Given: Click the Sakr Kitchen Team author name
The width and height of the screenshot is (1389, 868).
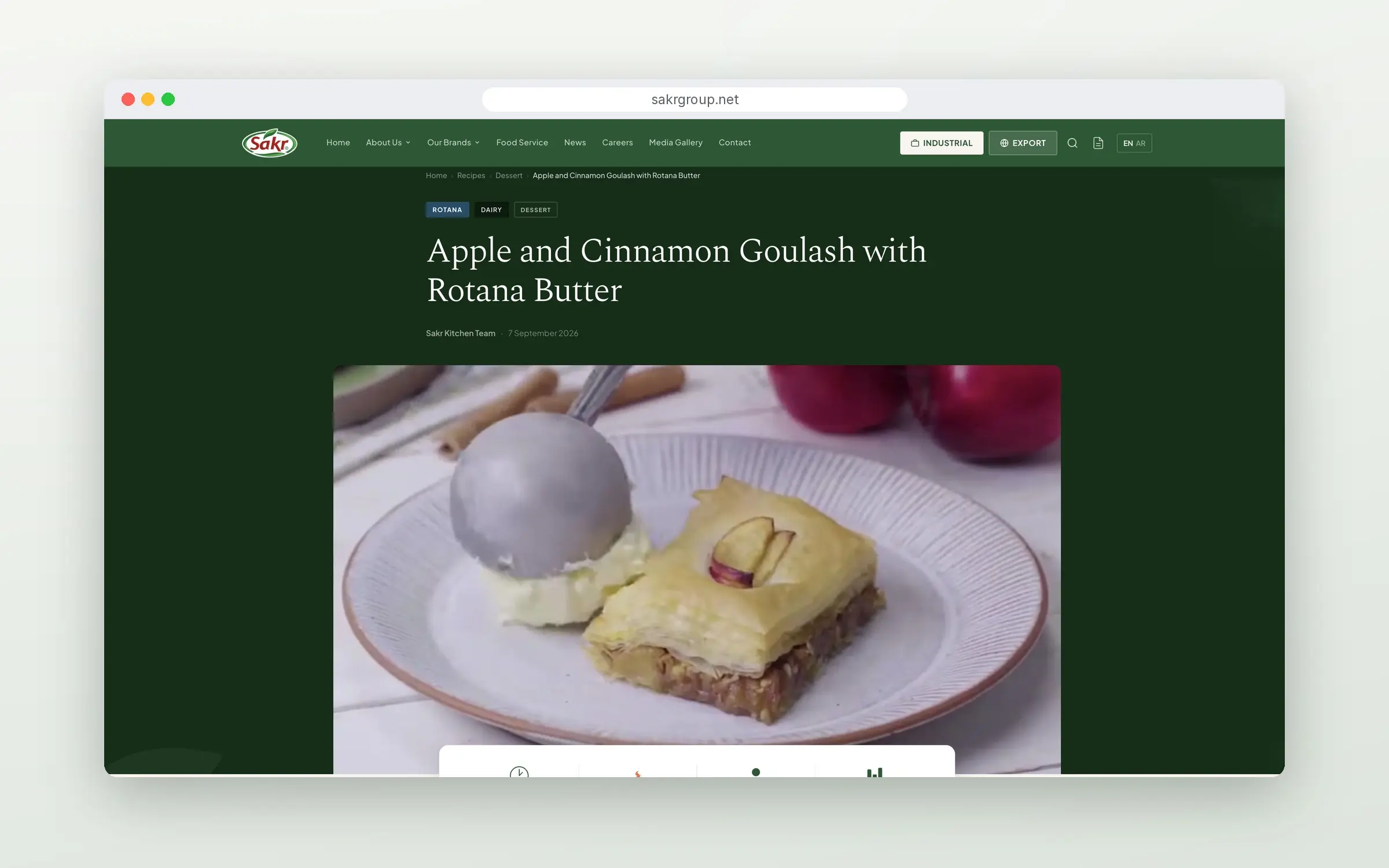Looking at the screenshot, I should [461, 333].
